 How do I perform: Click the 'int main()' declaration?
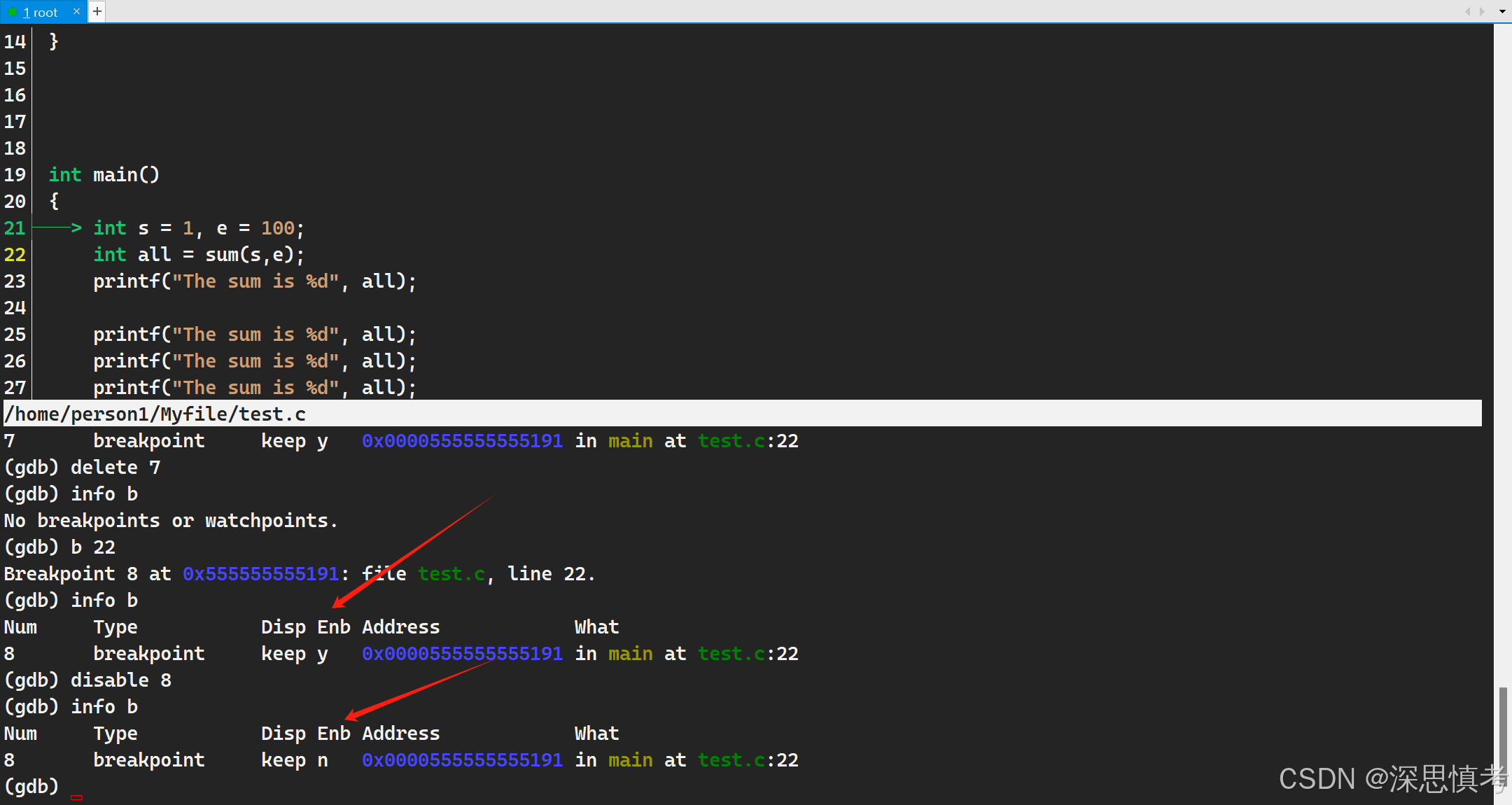click(x=105, y=174)
